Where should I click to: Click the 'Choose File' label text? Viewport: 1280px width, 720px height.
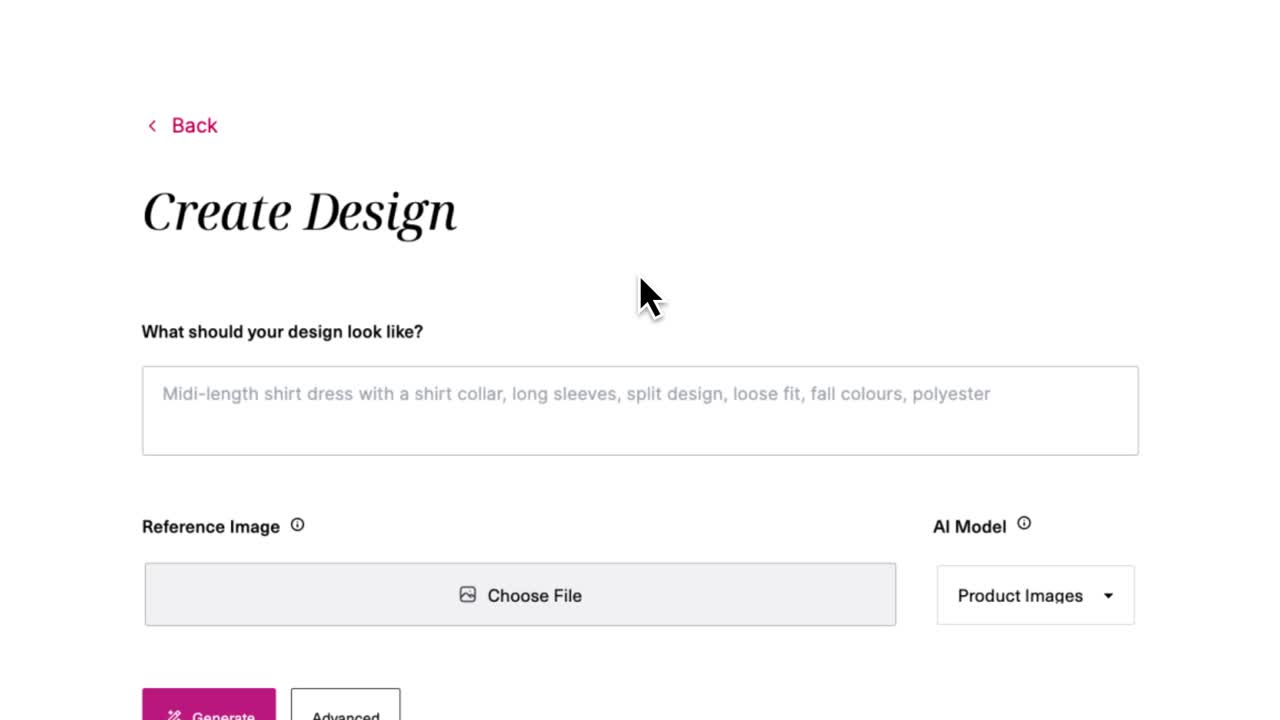[534, 596]
